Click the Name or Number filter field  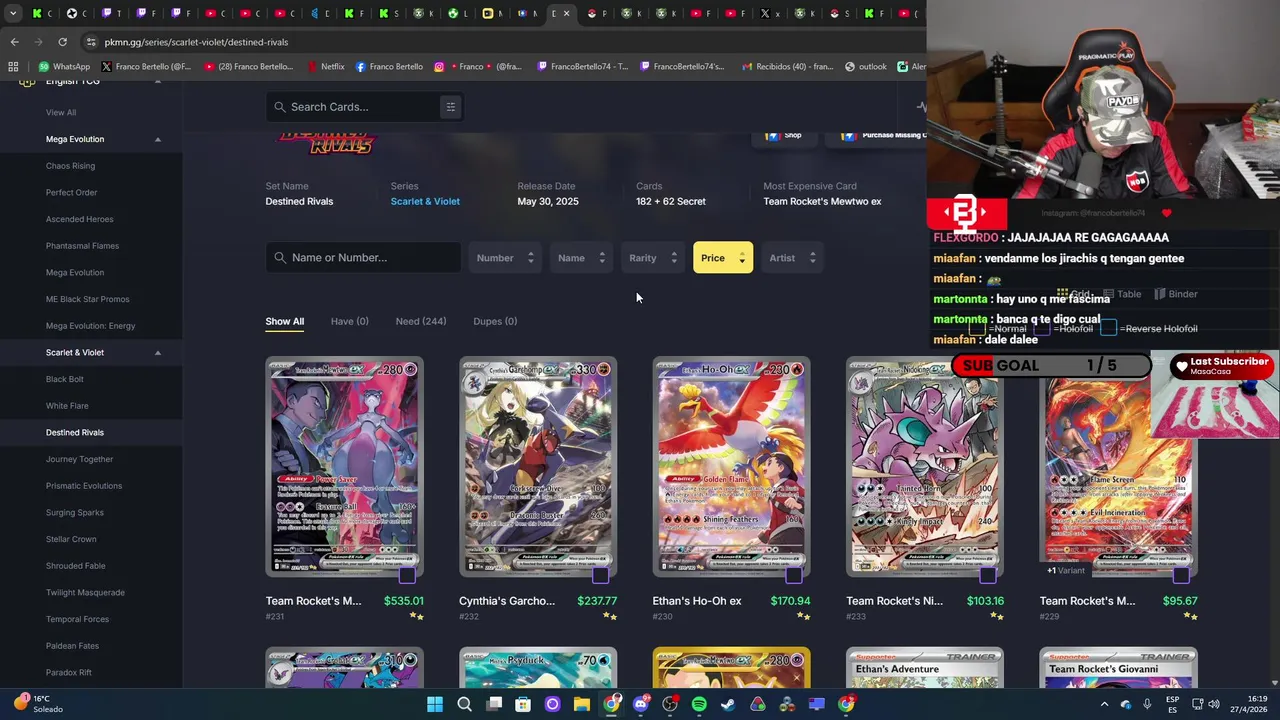[x=363, y=258]
